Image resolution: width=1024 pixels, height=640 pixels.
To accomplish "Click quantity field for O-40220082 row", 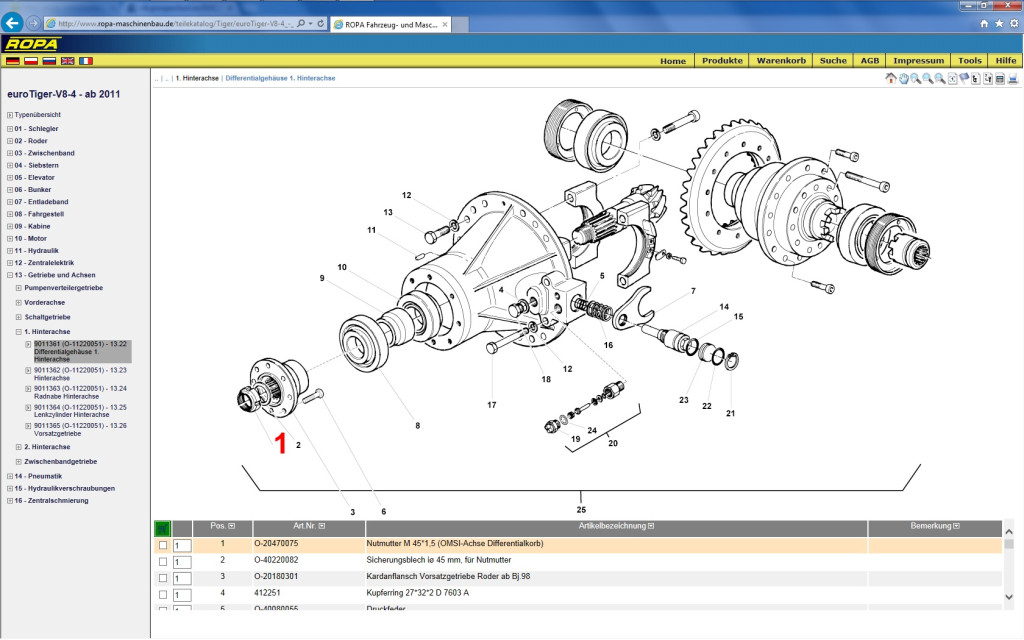I will tap(182, 562).
